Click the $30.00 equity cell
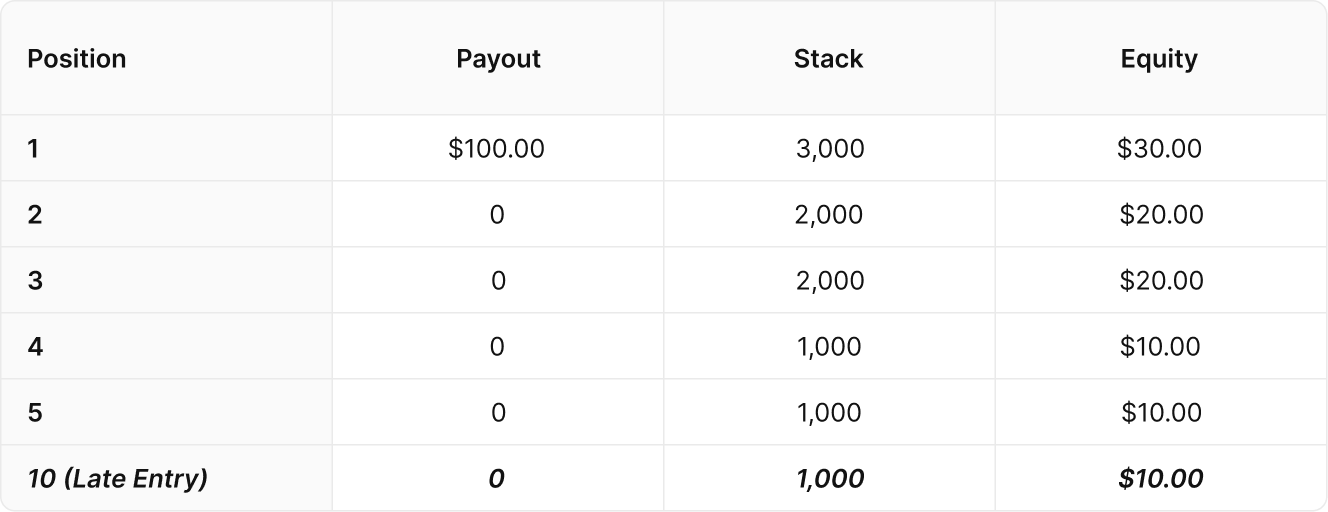The image size is (1328, 512). click(x=1160, y=149)
